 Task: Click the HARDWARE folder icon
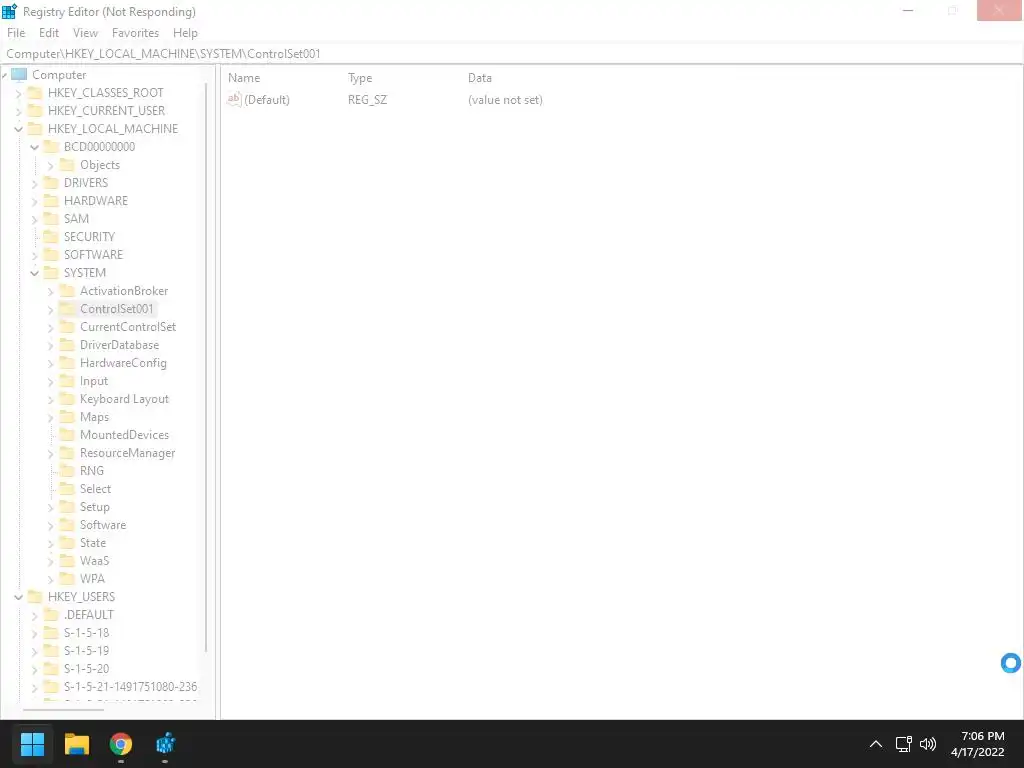pos(51,200)
